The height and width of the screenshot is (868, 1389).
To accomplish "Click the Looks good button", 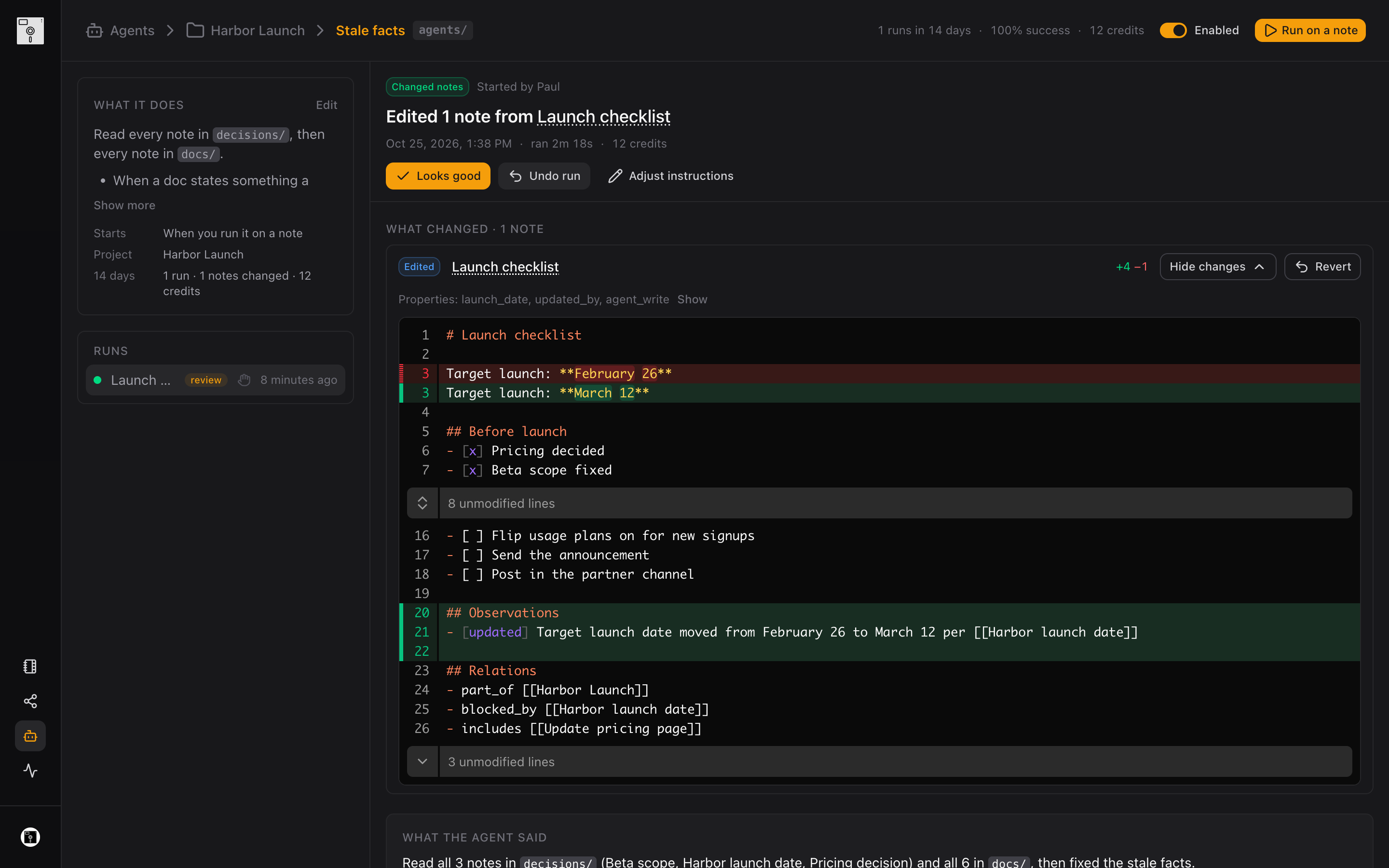I will [438, 176].
